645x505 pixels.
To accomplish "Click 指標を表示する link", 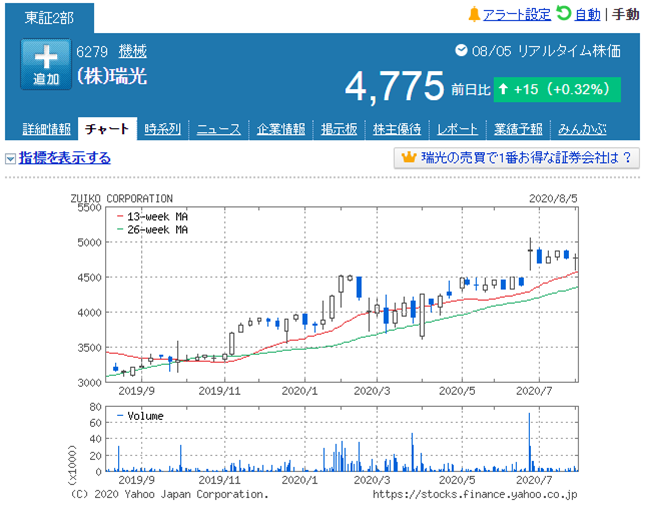I will pyautogui.click(x=65, y=158).
